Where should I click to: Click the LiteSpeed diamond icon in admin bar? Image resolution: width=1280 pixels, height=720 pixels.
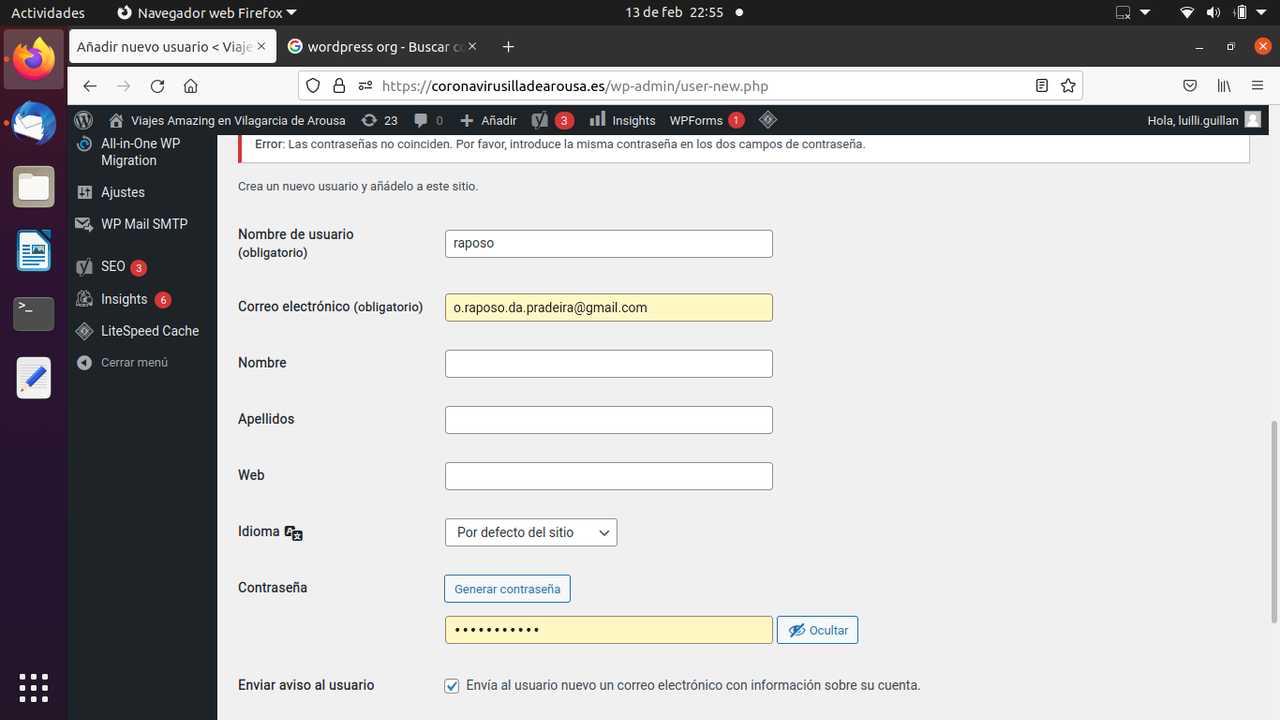tap(768, 120)
